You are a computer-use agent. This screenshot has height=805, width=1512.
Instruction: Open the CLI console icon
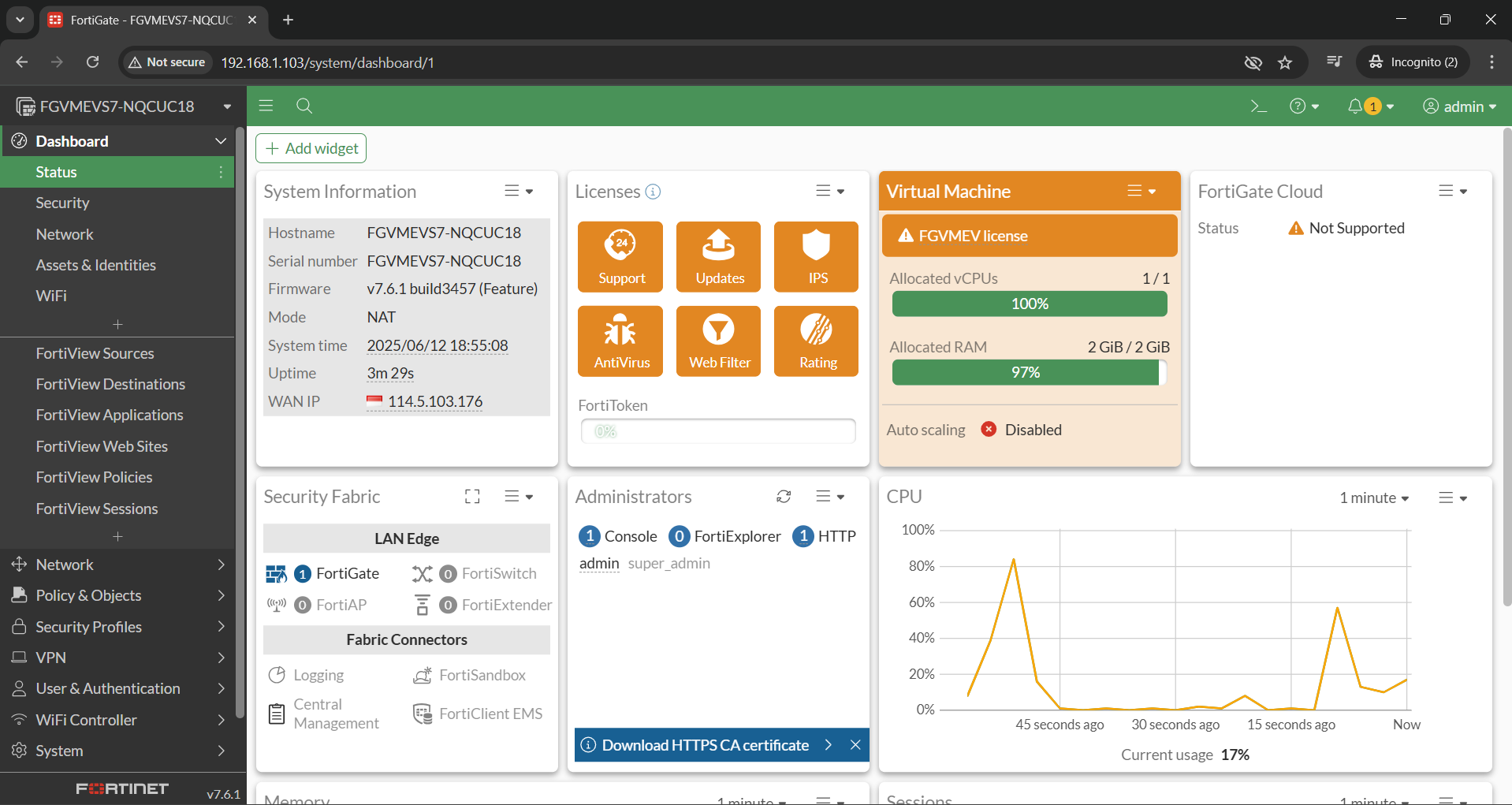coord(1258,106)
